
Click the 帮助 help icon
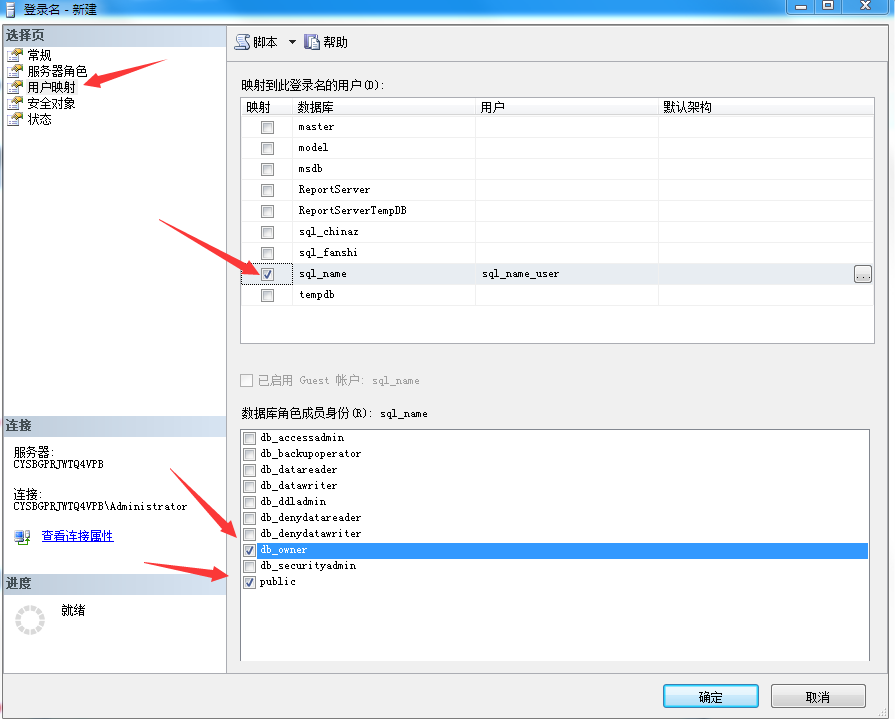click(x=312, y=42)
